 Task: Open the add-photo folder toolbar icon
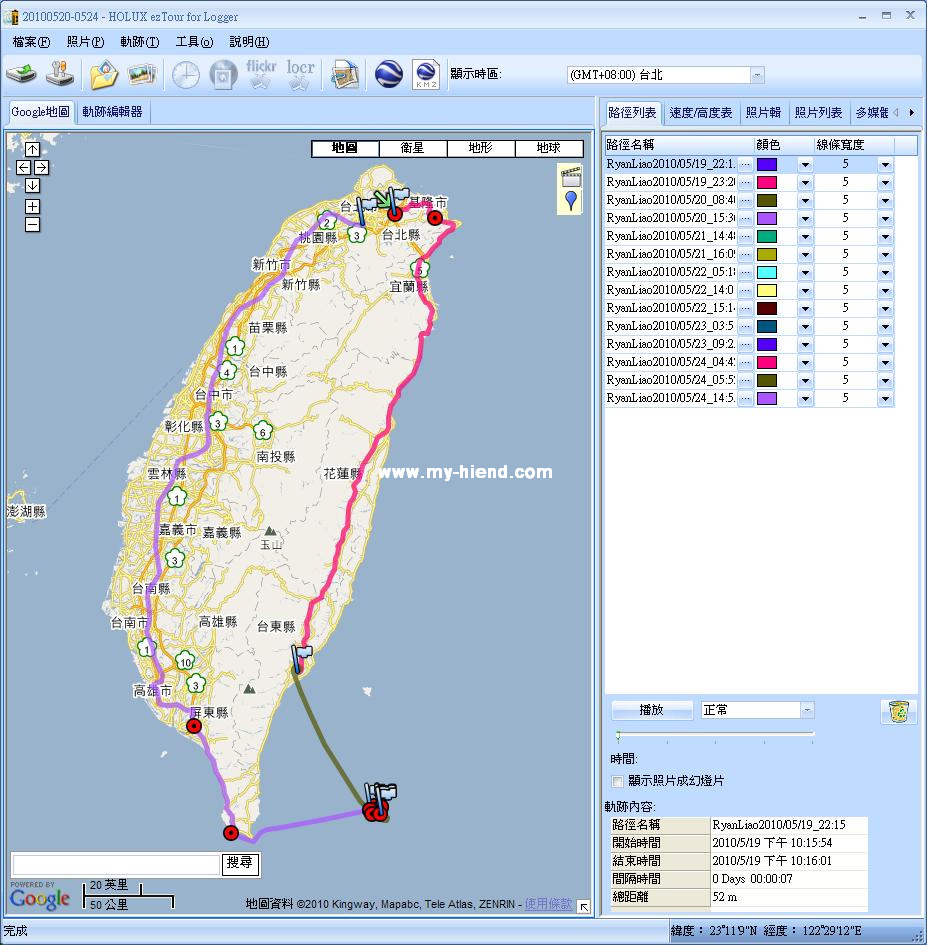click(x=104, y=75)
